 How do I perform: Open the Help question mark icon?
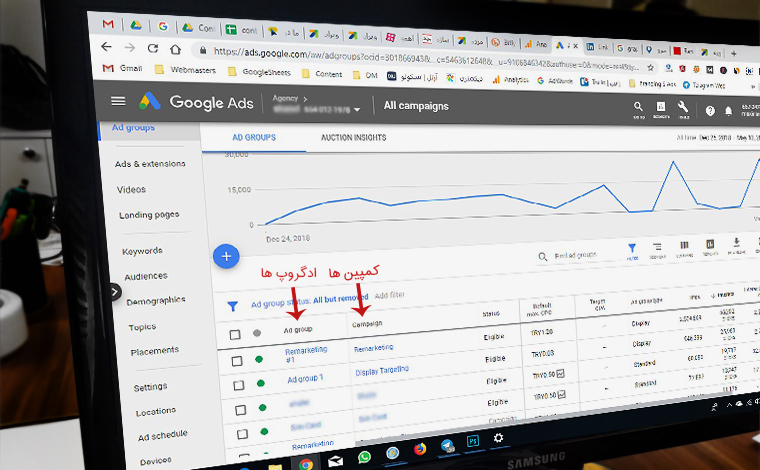pos(710,111)
